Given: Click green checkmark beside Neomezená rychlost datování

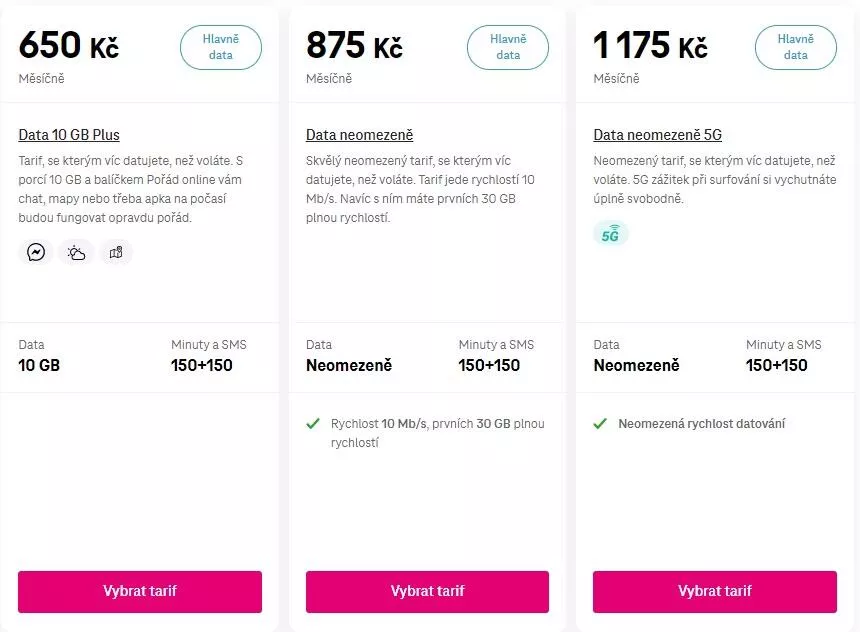Looking at the screenshot, I should [x=600, y=424].
